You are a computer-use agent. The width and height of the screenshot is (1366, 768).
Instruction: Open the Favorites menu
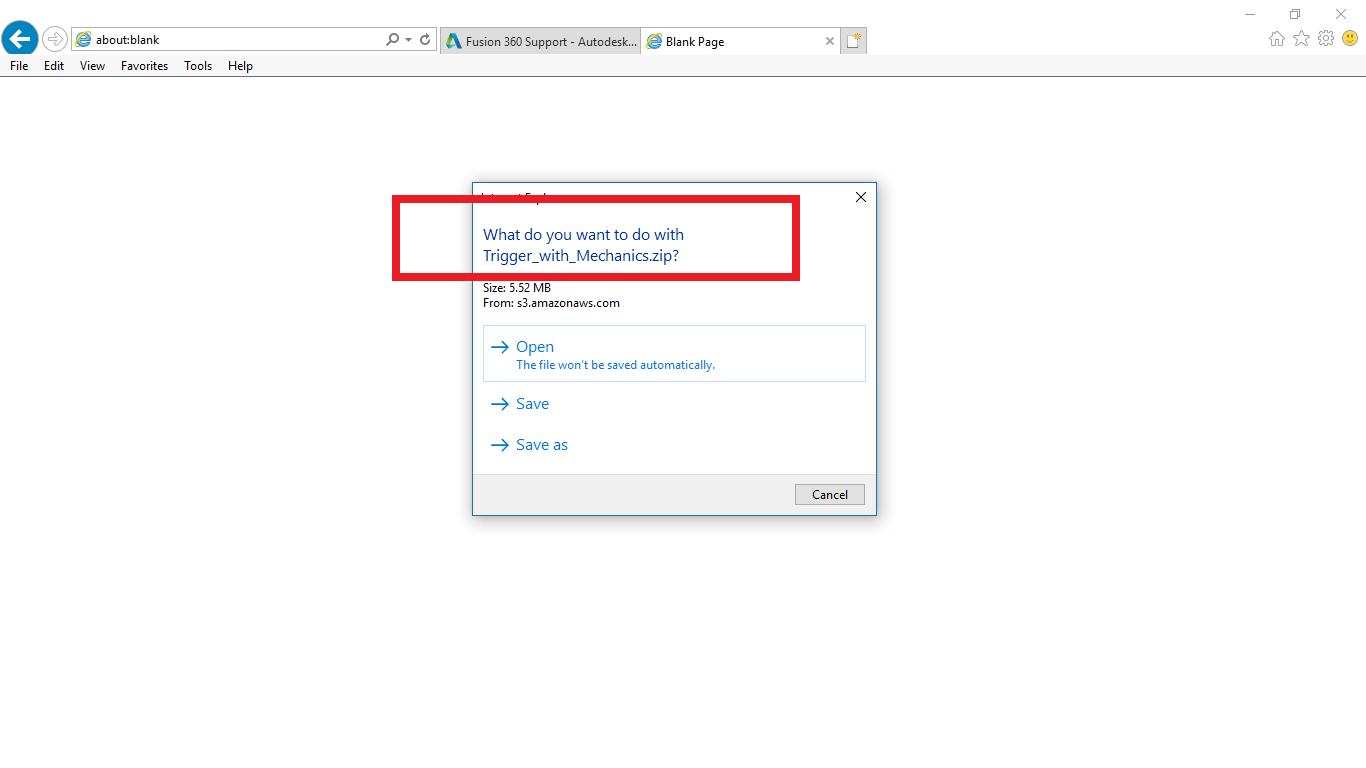(144, 66)
